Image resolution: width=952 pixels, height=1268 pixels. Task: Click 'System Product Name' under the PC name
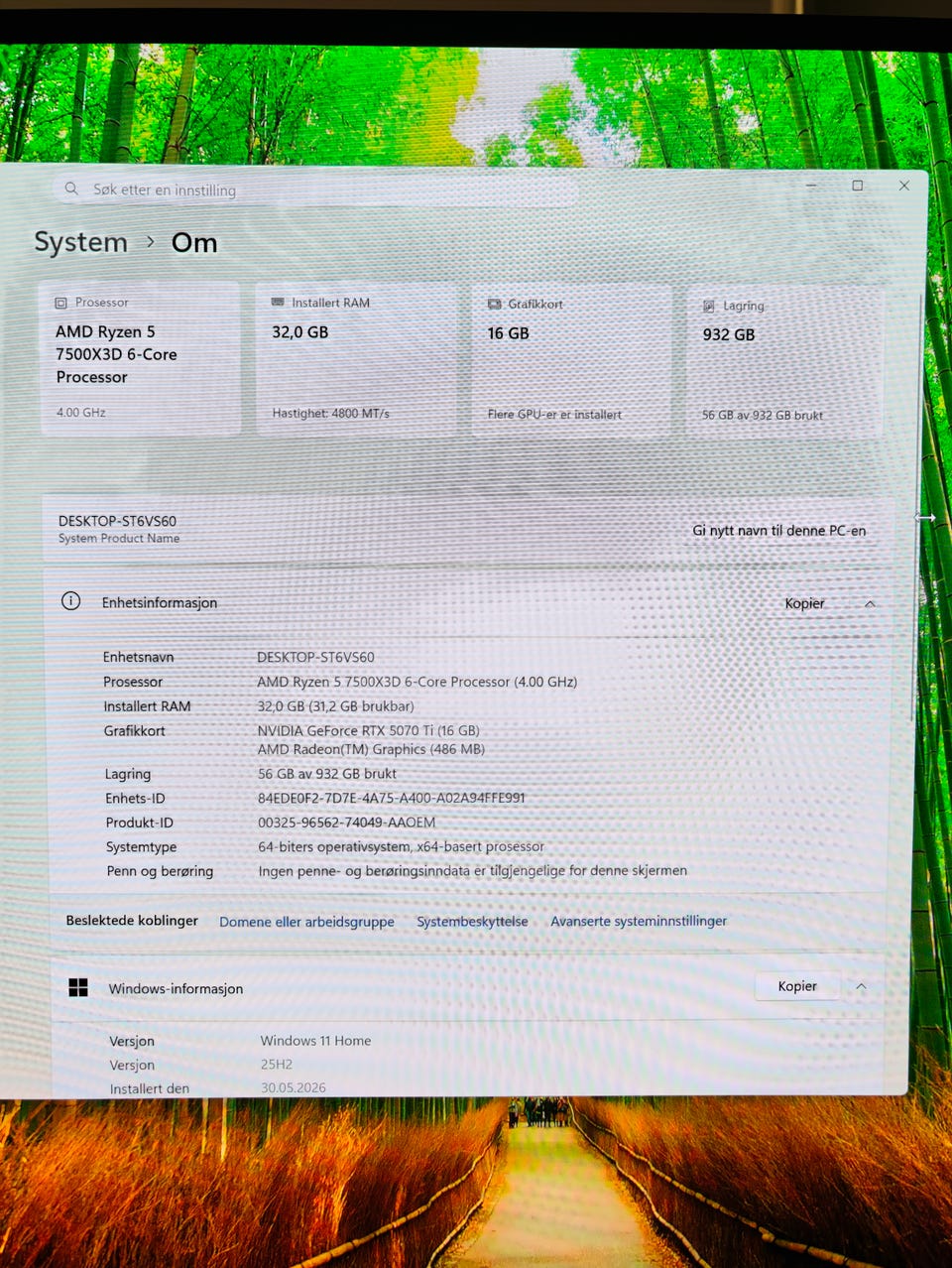click(119, 538)
